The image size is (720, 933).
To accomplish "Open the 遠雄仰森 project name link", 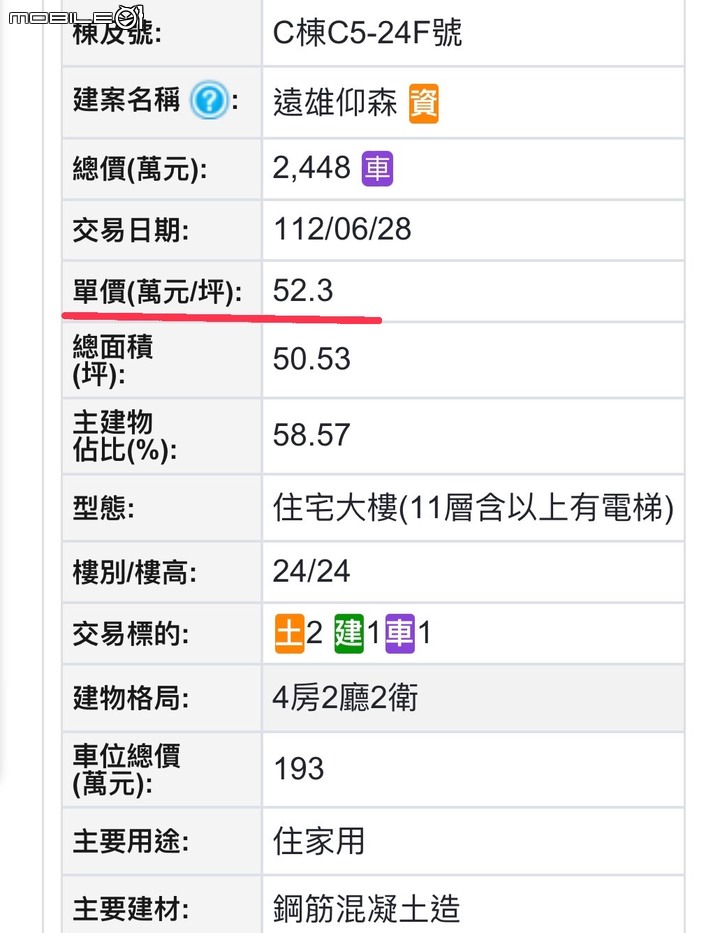I will pyautogui.click(x=335, y=102).
